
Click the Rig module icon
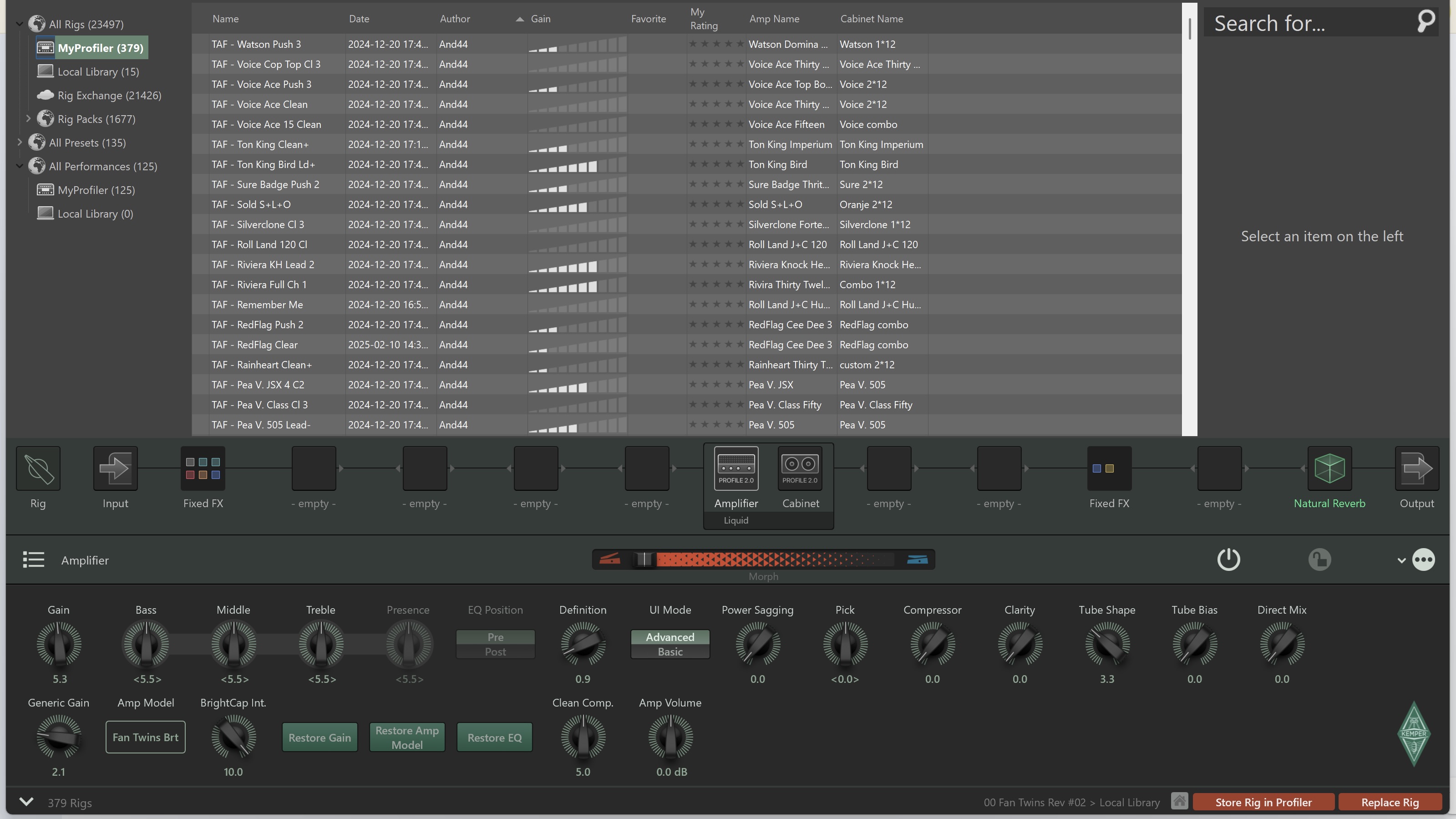(x=38, y=468)
